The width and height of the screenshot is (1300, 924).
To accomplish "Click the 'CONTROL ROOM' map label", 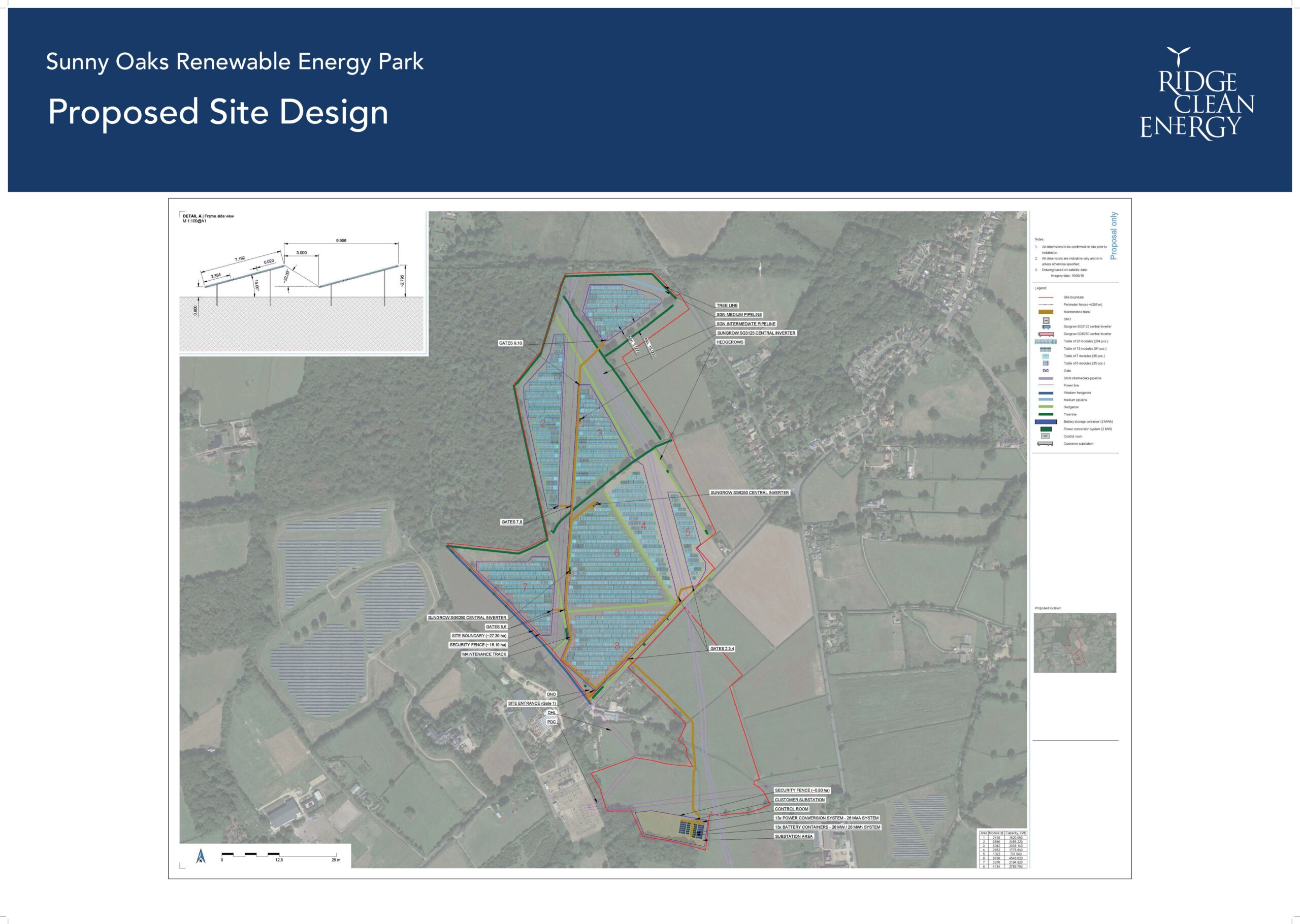I will tap(791, 808).
